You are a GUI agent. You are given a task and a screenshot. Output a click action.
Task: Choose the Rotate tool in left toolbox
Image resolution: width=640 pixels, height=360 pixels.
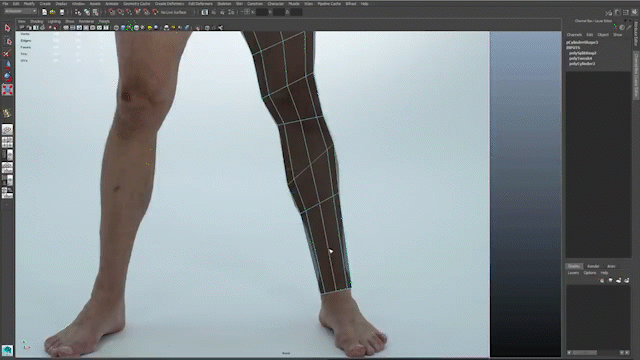point(7,77)
